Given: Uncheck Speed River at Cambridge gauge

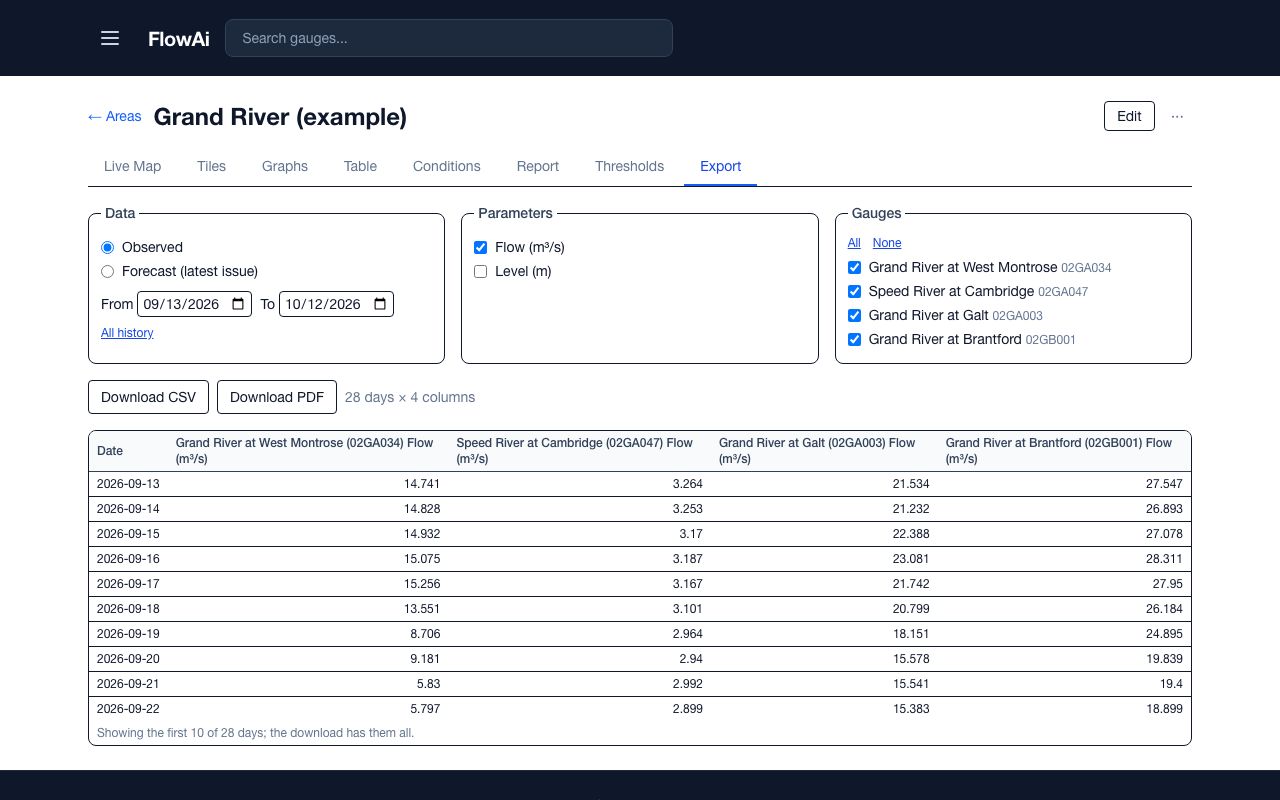Looking at the screenshot, I should (x=855, y=291).
